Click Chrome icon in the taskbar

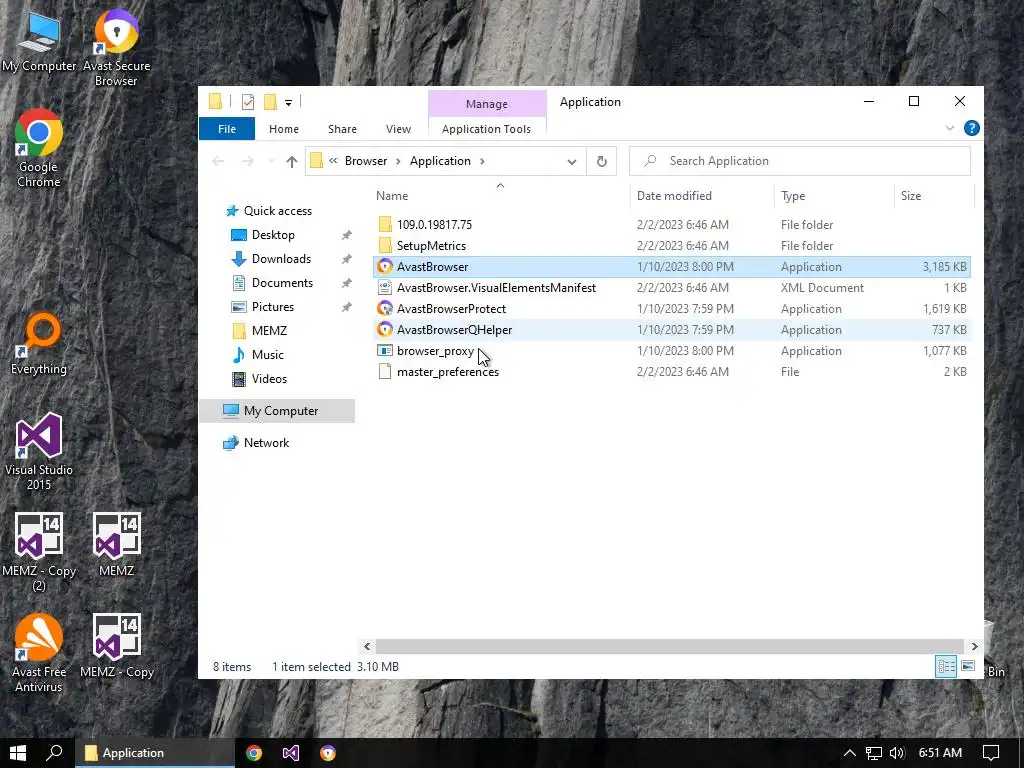coord(254,753)
